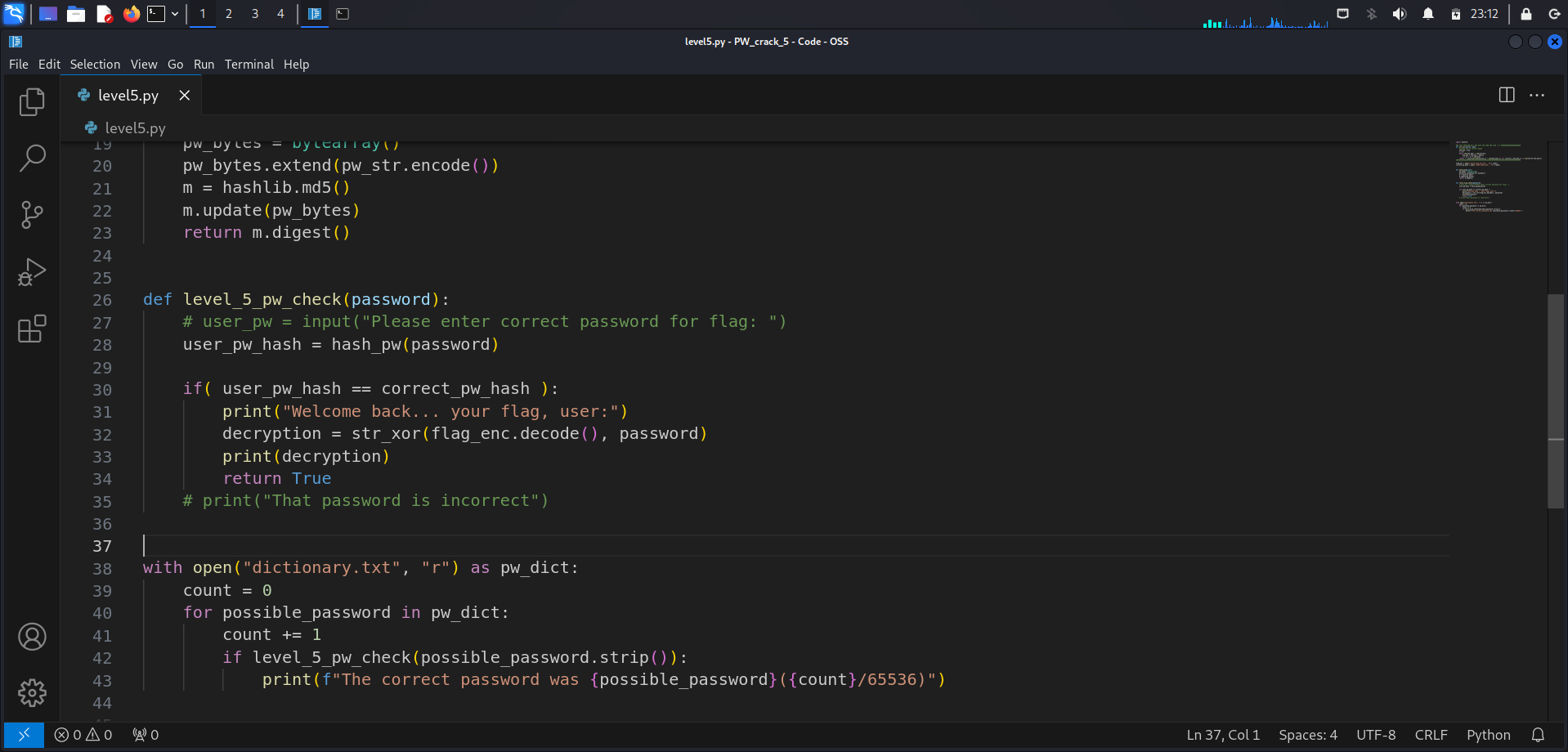Open the Manage gear settings icon

pyautogui.click(x=32, y=693)
